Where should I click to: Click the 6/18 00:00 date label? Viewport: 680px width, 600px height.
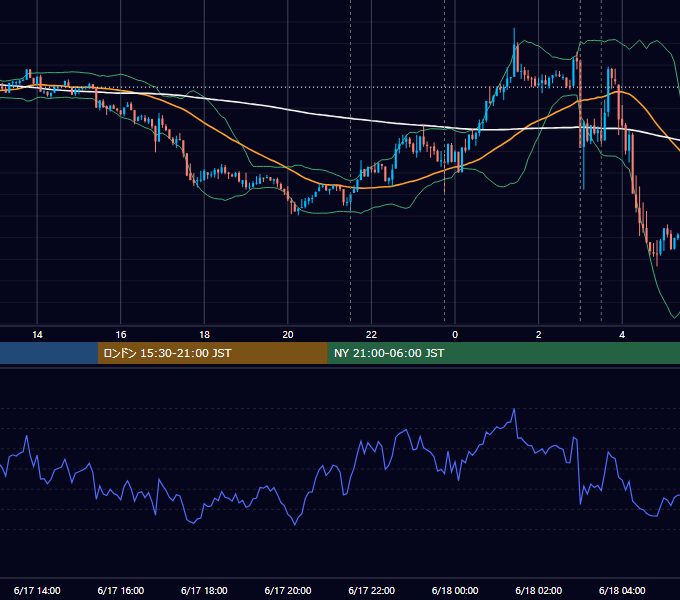(x=455, y=590)
